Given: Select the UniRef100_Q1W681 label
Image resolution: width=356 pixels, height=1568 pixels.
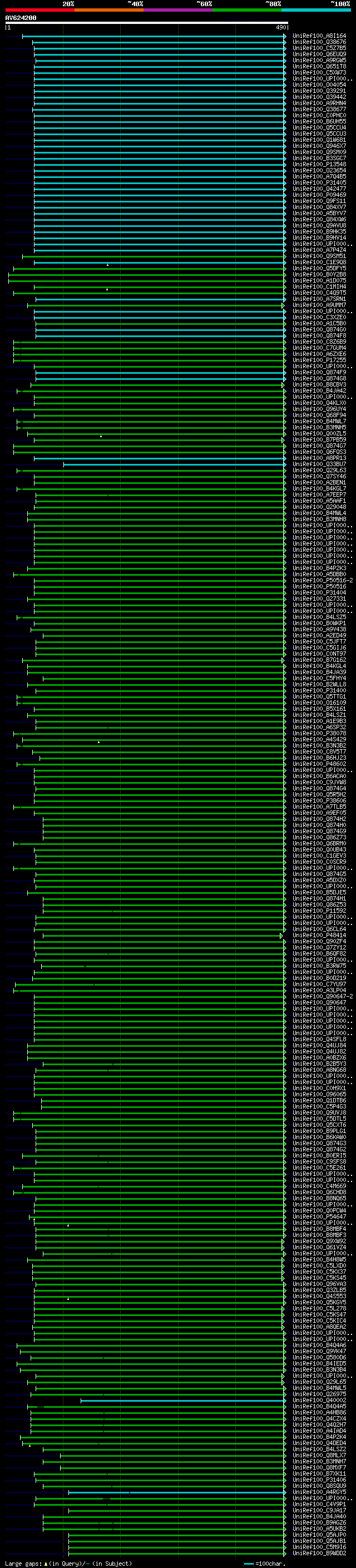Looking at the screenshot, I should [x=319, y=140].
